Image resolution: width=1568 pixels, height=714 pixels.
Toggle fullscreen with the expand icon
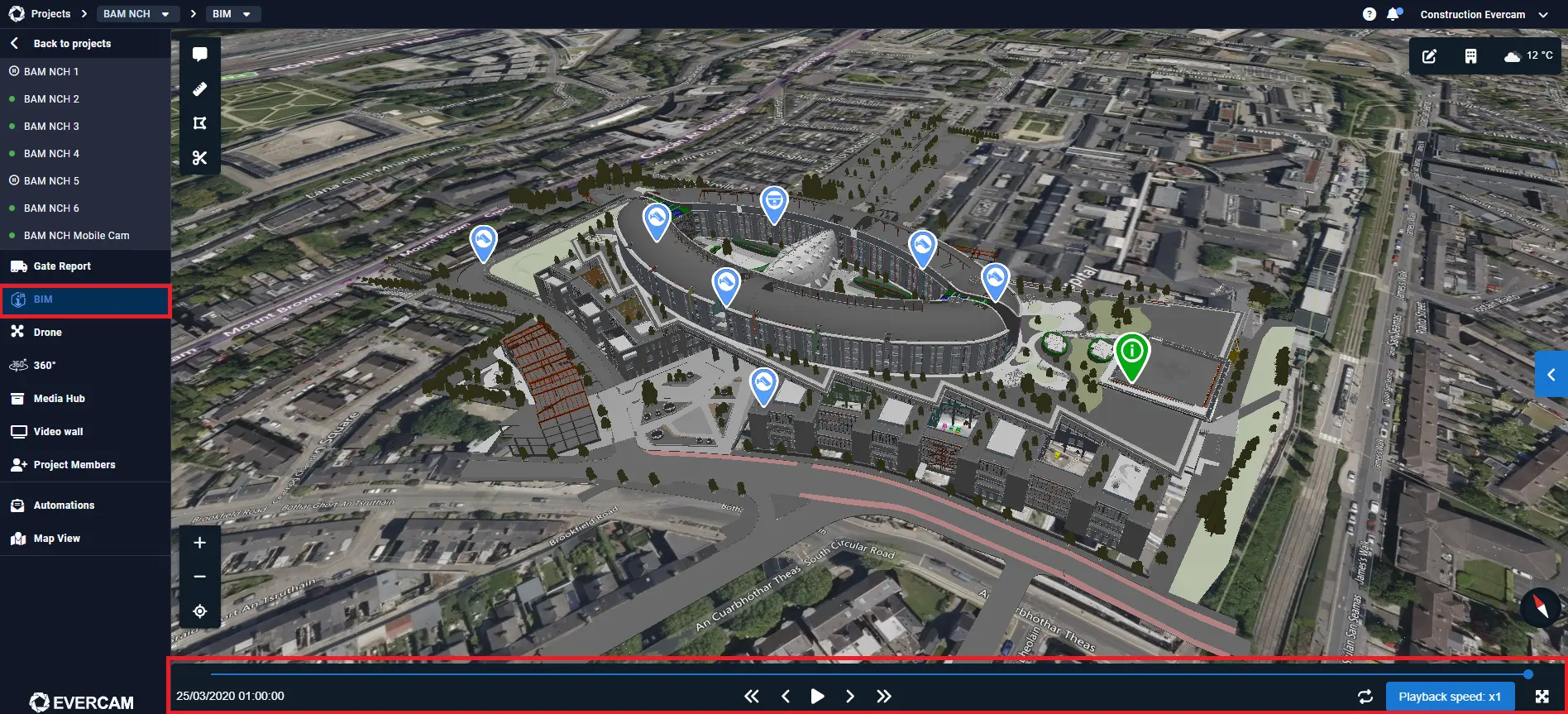1542,697
